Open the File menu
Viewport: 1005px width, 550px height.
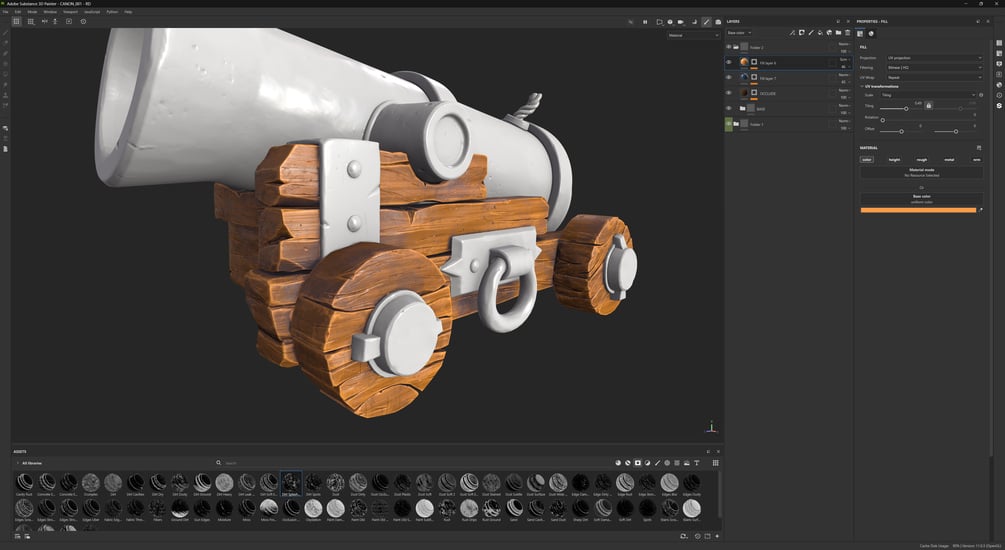click(5, 12)
